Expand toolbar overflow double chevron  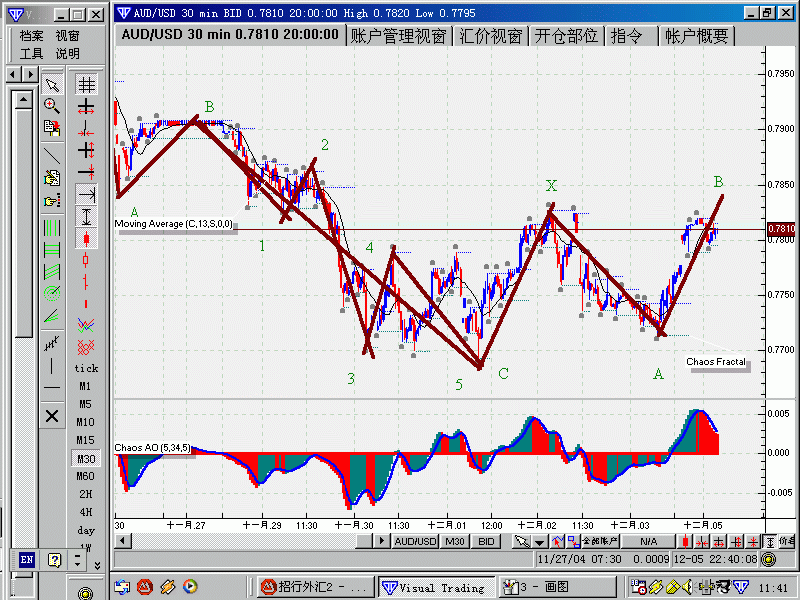pos(97,565)
